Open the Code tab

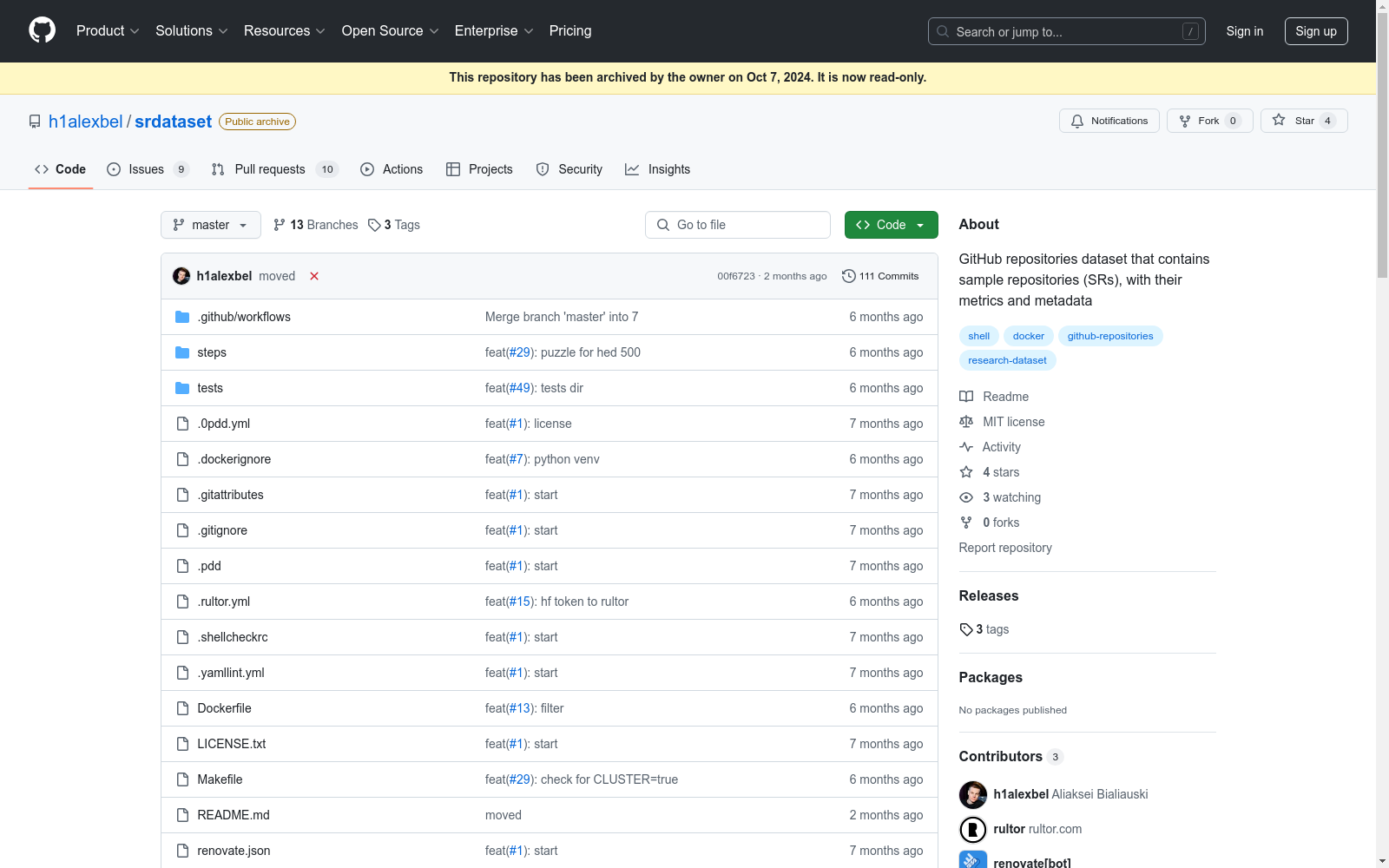61,169
